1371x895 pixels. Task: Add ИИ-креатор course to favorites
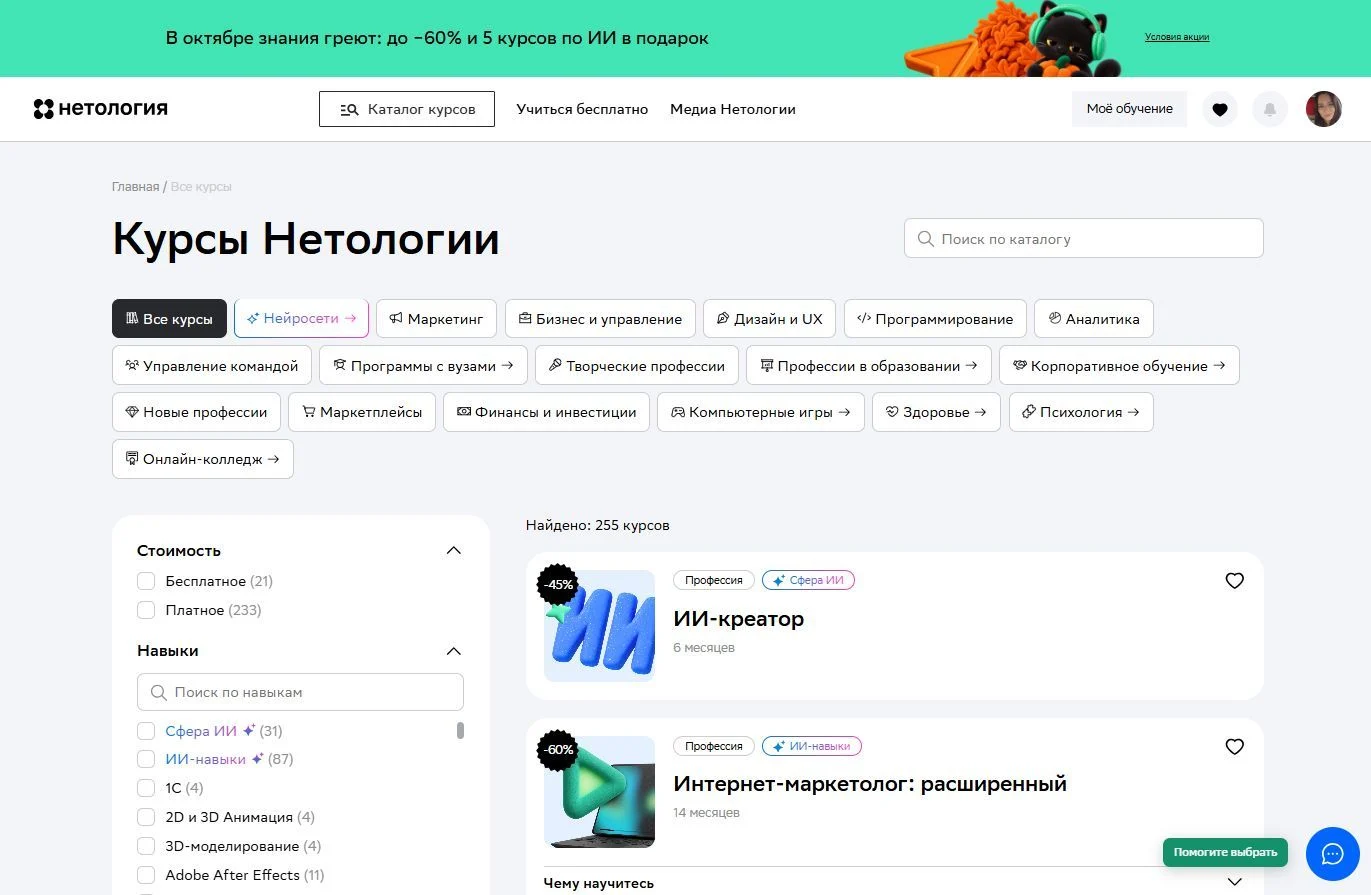coord(1235,581)
